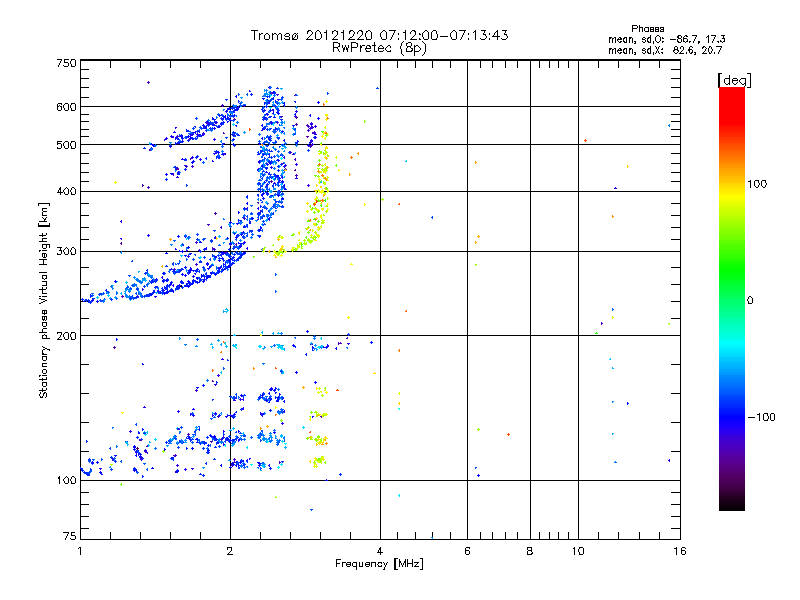Click the y-axis tick label '75'
This screenshot has height=600, width=800.
coord(70,536)
